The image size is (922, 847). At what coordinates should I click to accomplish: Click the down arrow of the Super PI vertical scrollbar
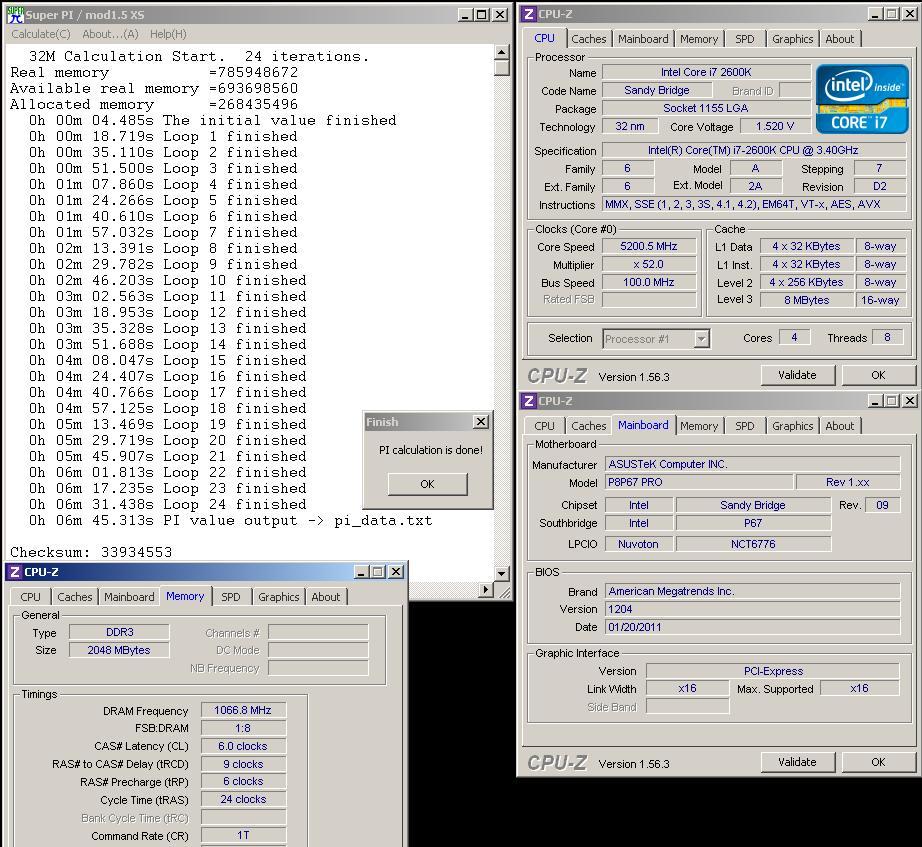[x=502, y=573]
